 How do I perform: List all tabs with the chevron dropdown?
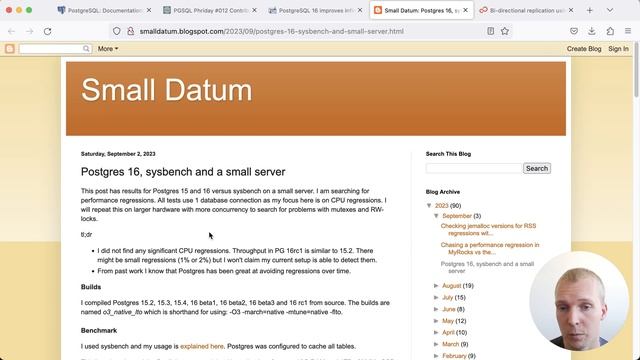pos(610,10)
